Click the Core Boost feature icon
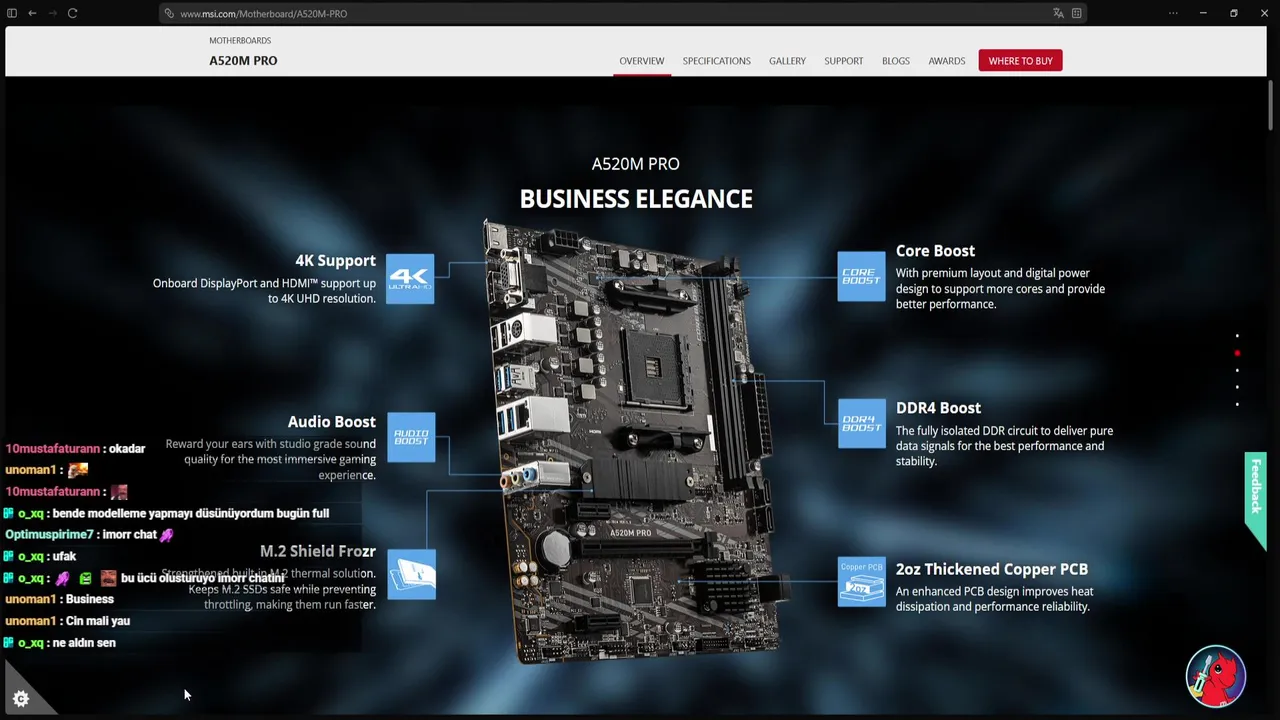 click(861, 276)
